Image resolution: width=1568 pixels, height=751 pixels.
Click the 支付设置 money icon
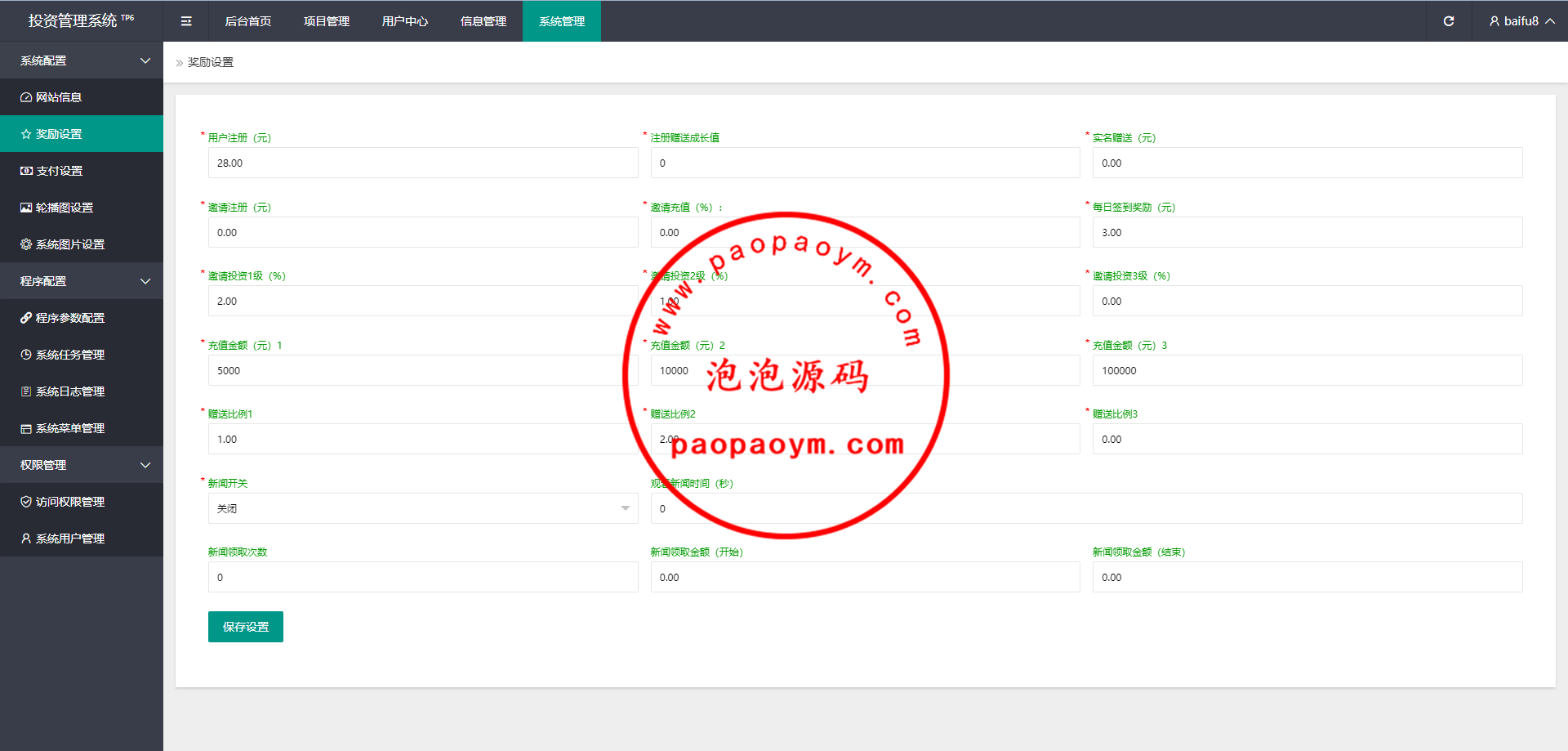pyautogui.click(x=26, y=171)
